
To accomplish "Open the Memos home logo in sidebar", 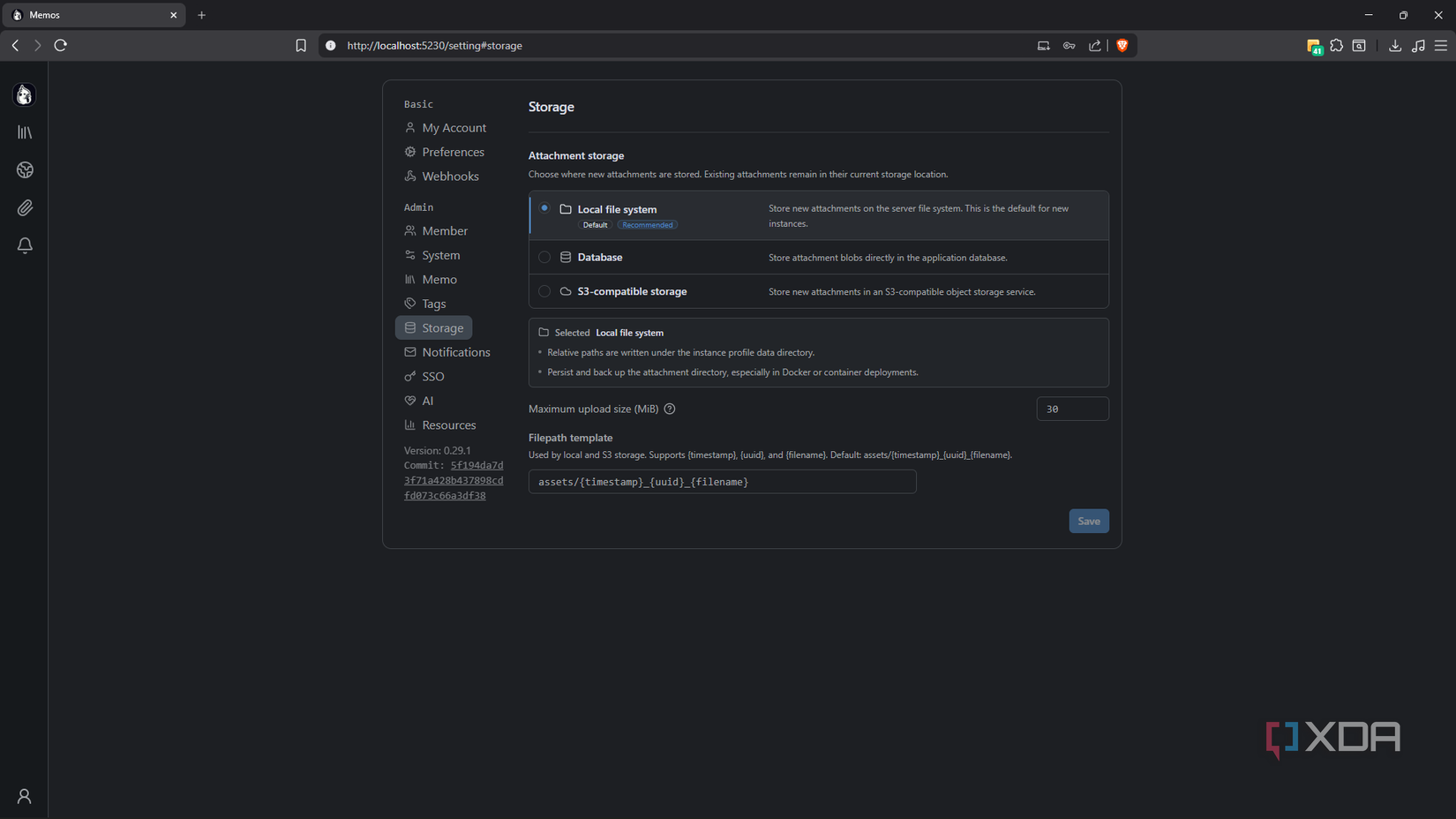I will (25, 94).
